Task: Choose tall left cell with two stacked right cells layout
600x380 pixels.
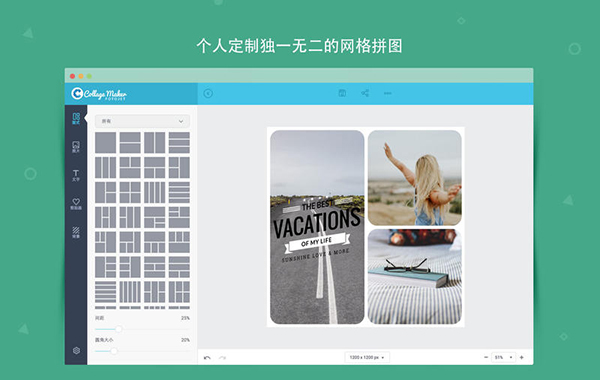Action: pyautogui.click(x=106, y=192)
